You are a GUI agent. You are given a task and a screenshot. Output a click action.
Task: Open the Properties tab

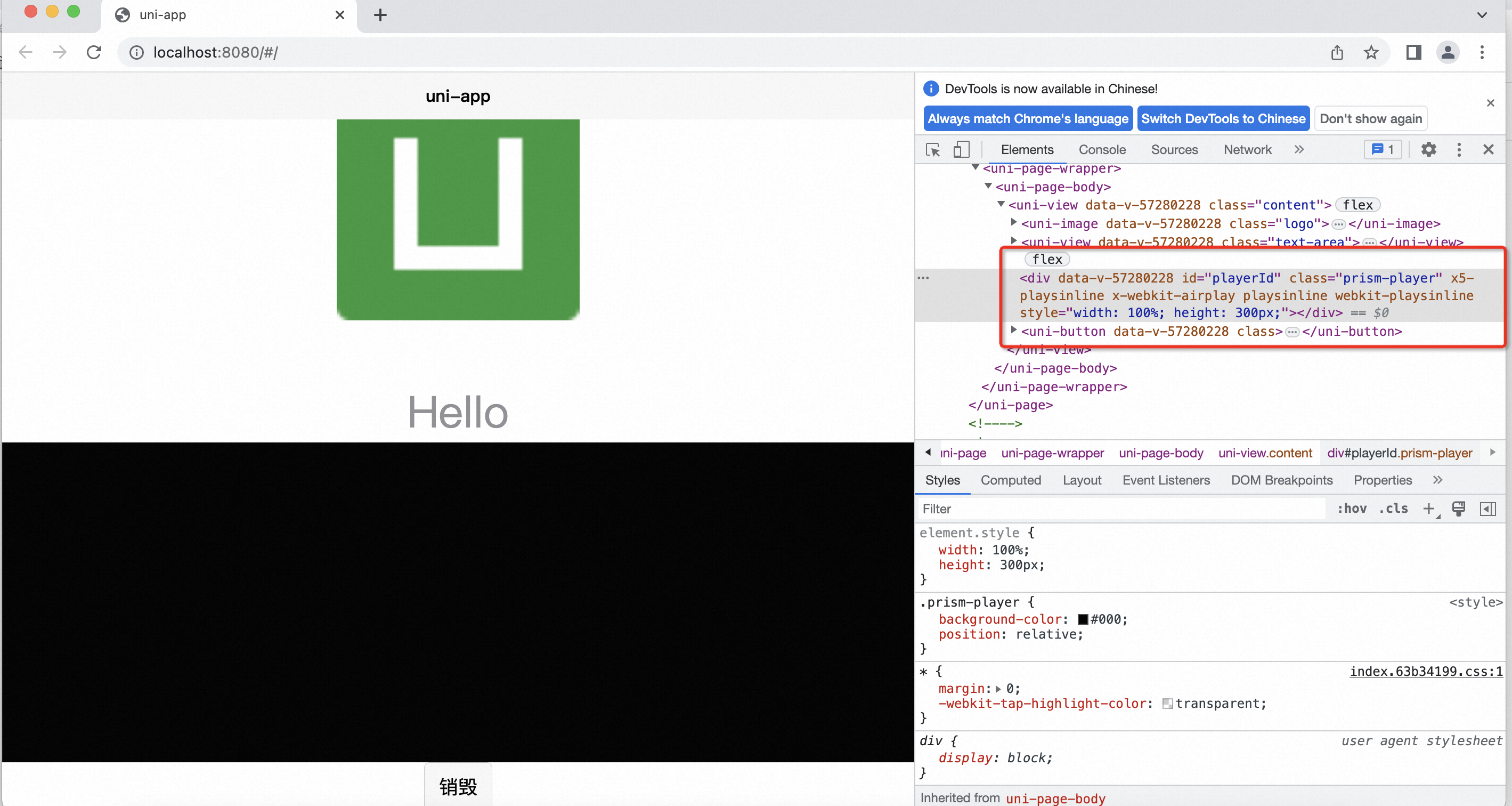1383,480
